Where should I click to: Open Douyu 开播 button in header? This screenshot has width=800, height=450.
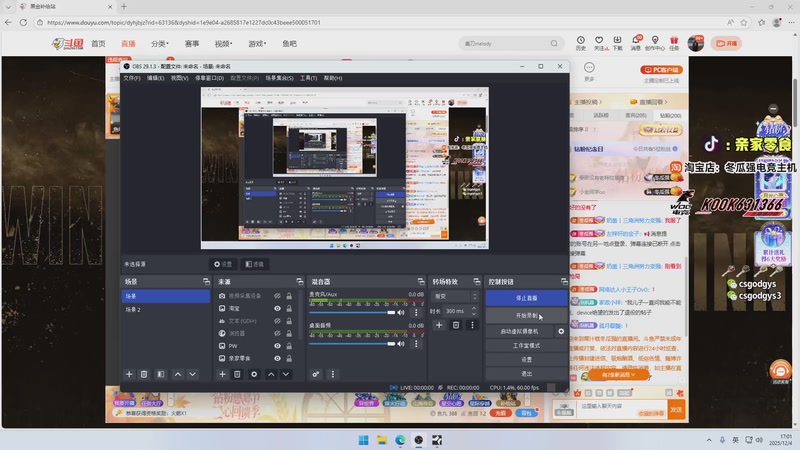tap(727, 43)
